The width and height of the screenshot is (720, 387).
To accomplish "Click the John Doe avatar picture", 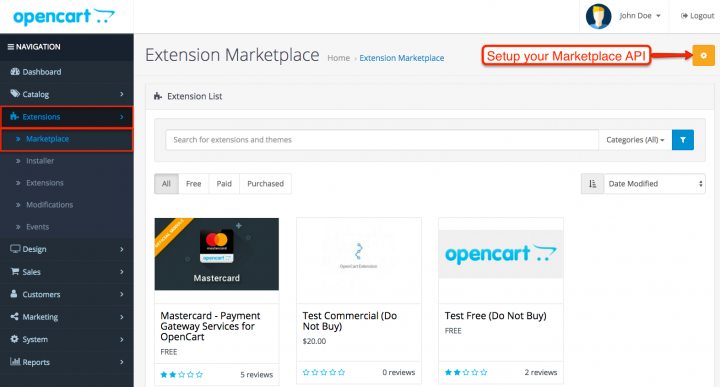I will point(598,16).
